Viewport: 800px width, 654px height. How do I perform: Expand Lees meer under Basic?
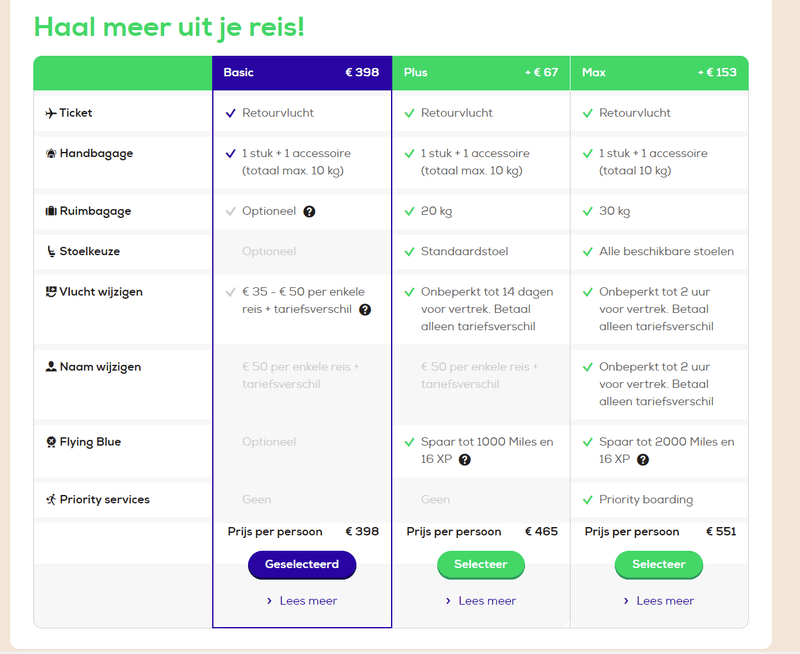[x=302, y=601]
